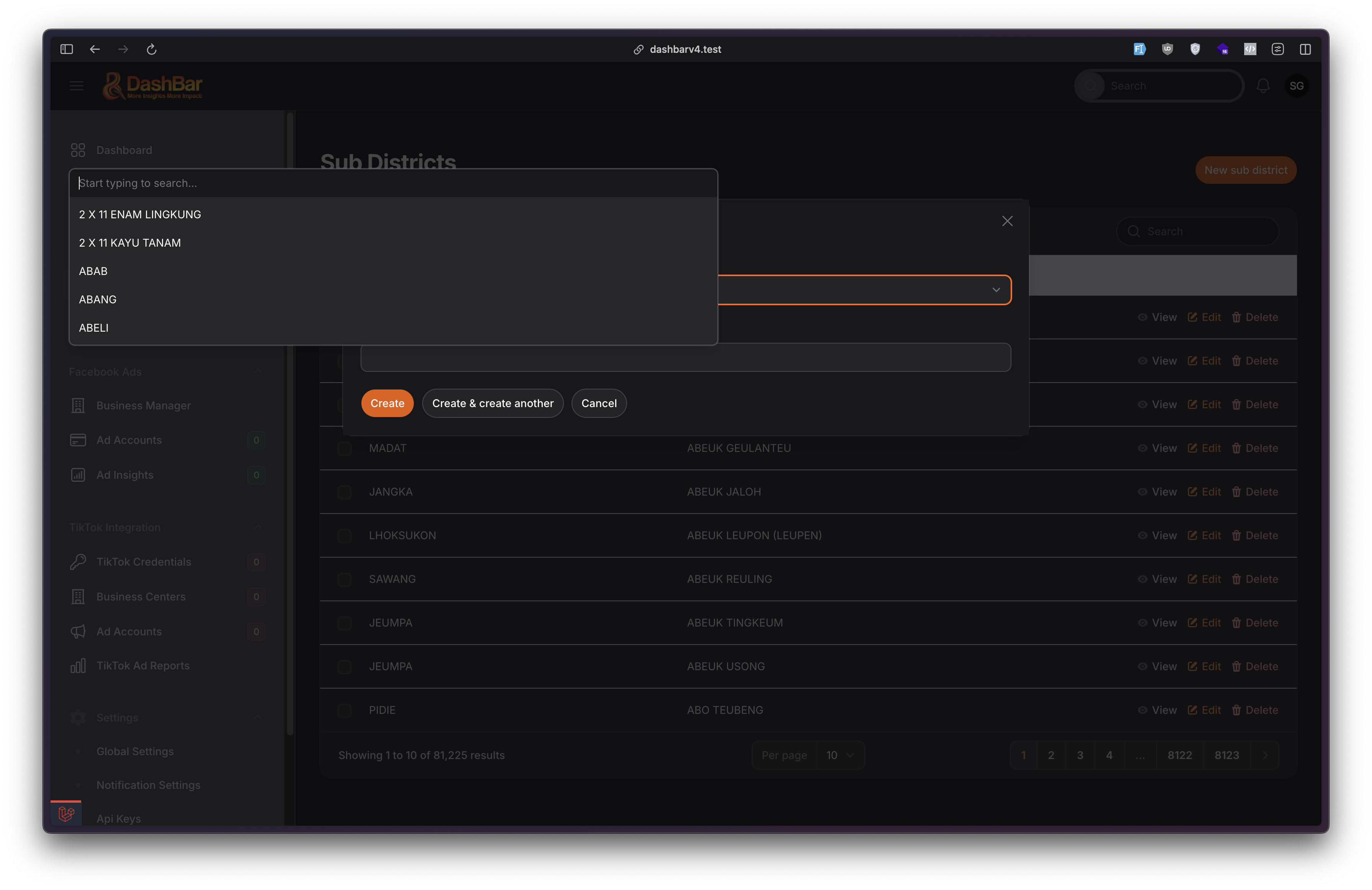
Task: Select ABANG from the dropdown list
Action: [x=98, y=299]
